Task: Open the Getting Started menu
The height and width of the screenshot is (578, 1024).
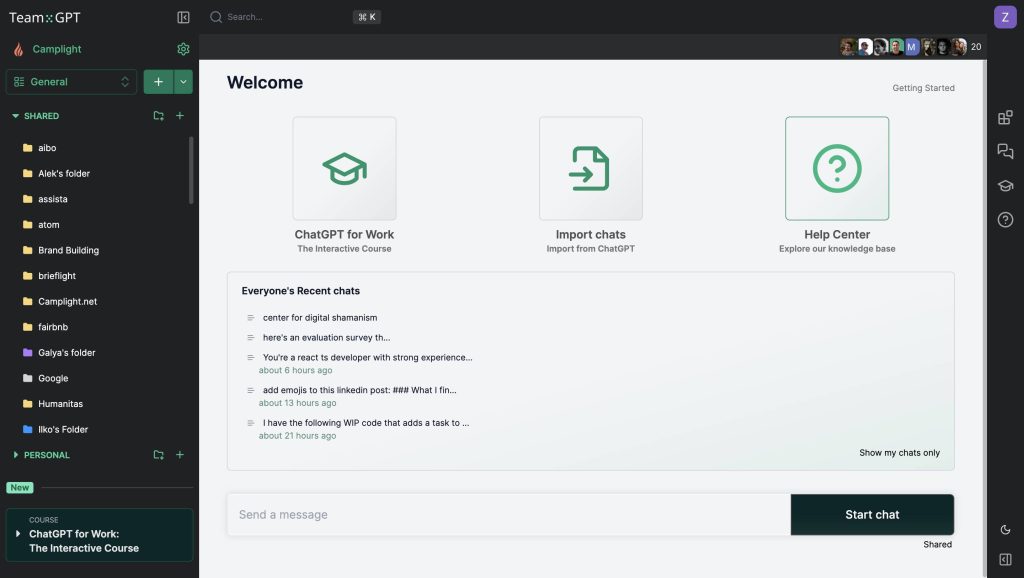Action: coord(923,88)
